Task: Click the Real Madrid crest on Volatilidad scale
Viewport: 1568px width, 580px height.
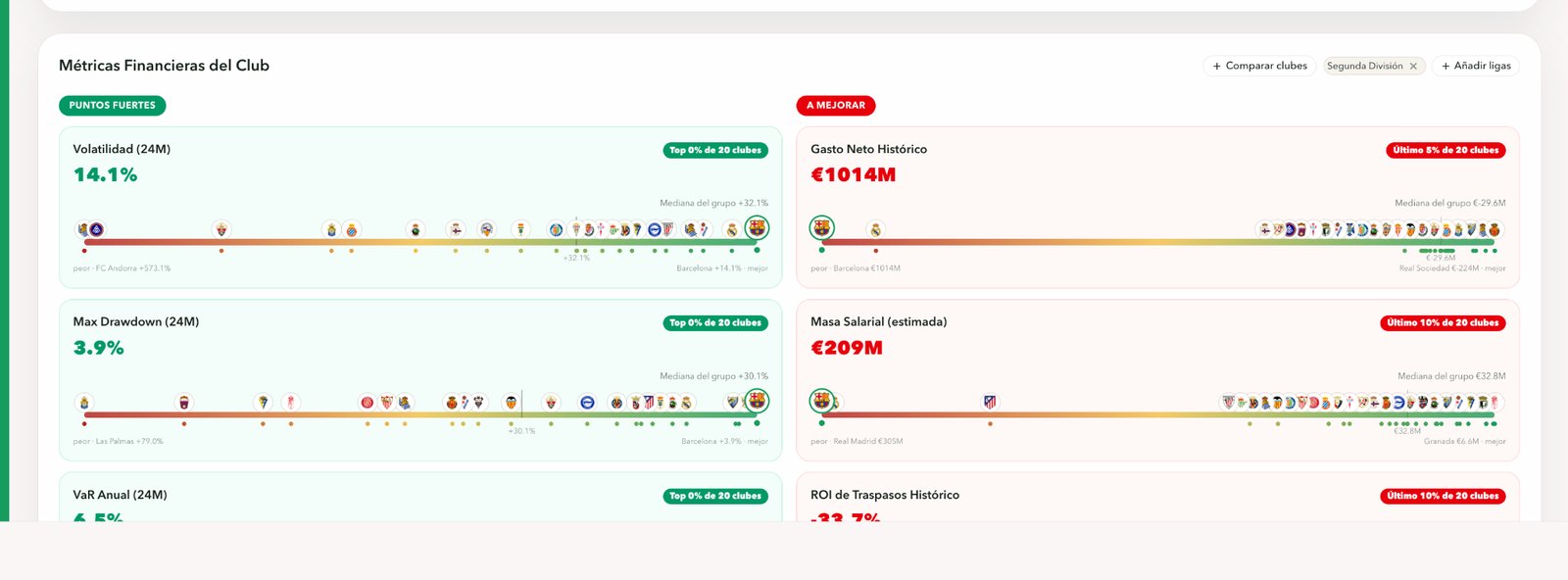Action: pos(731,229)
